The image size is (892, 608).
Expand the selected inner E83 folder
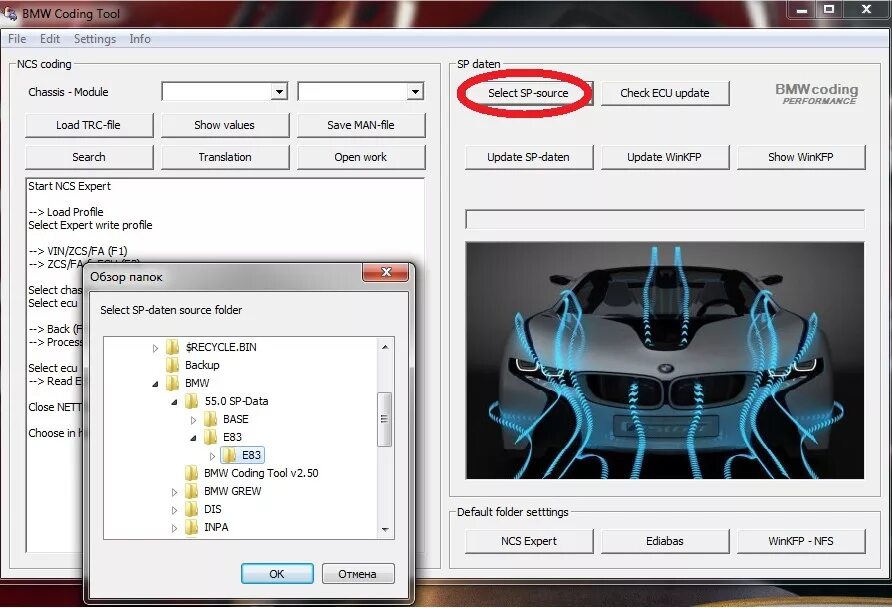coord(212,456)
